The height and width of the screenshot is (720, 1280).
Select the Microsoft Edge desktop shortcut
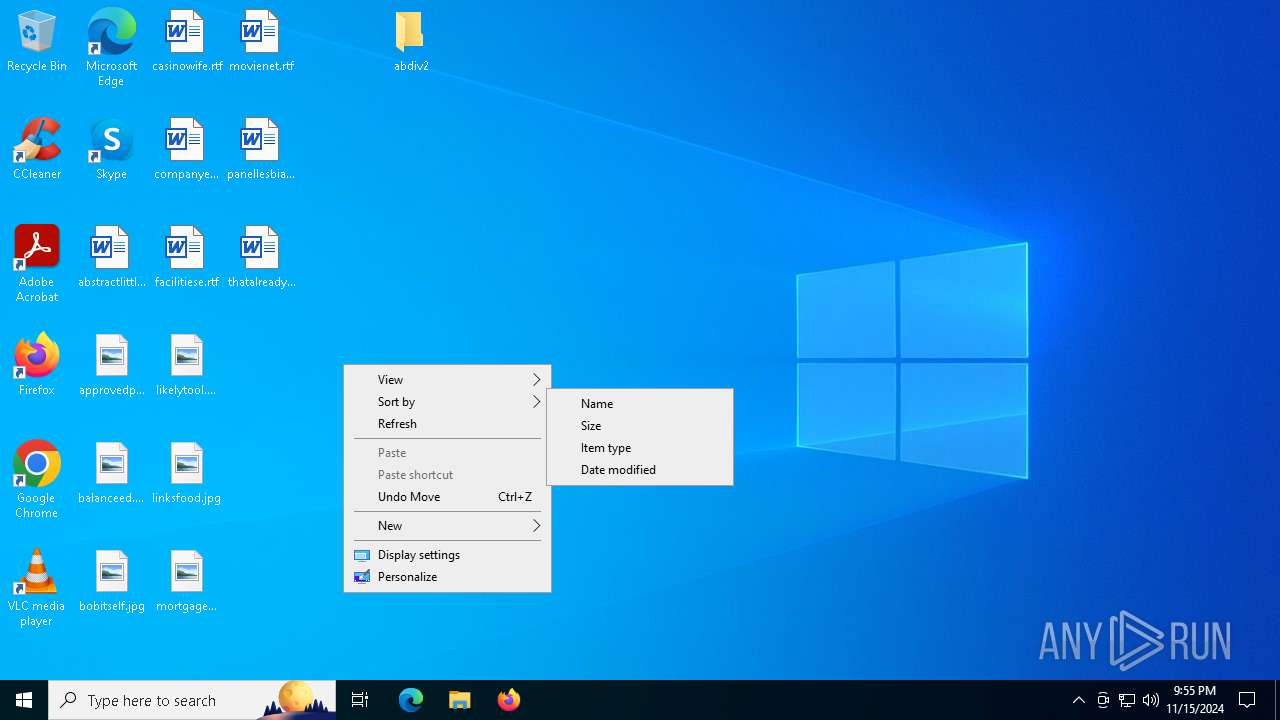[111, 48]
